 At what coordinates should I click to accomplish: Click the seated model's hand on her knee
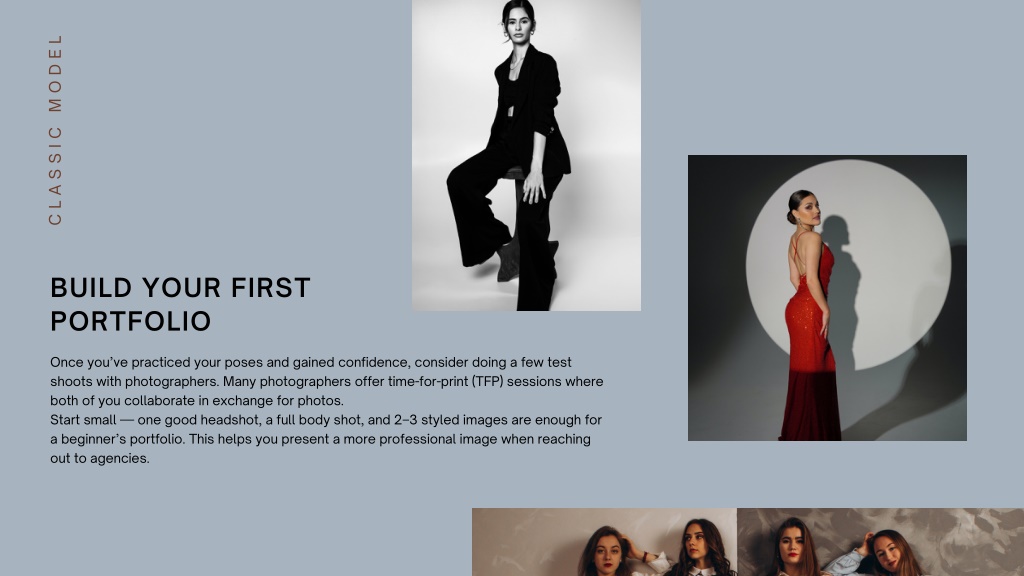(534, 187)
